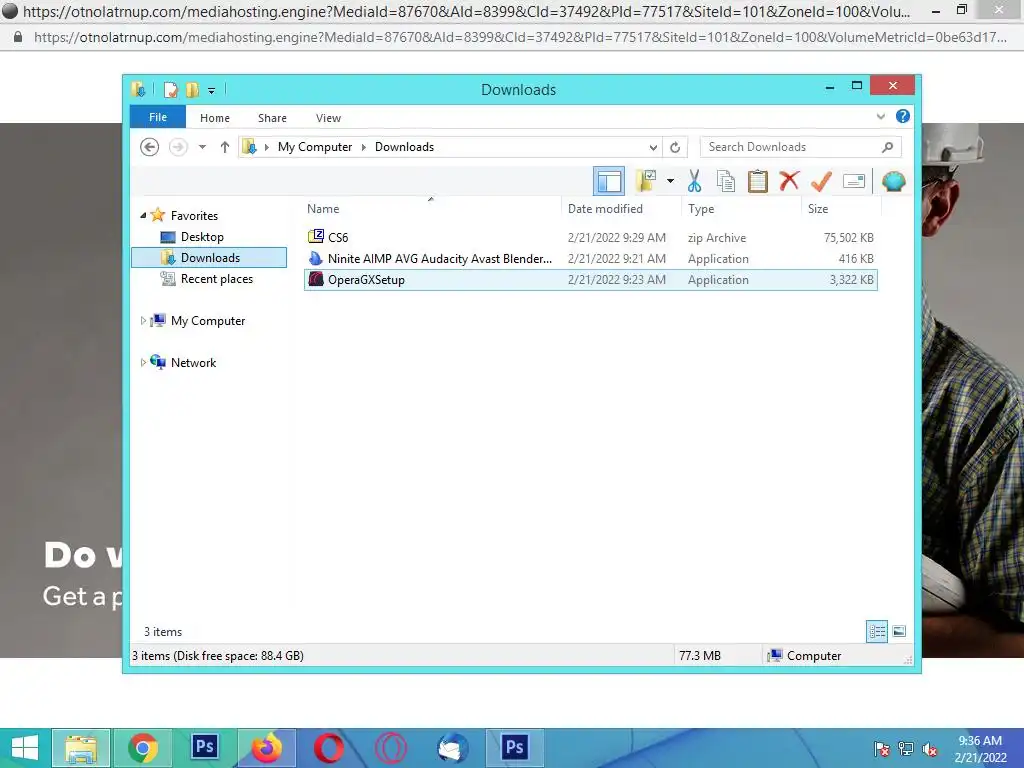Expand Network in navigation tree

[143, 362]
